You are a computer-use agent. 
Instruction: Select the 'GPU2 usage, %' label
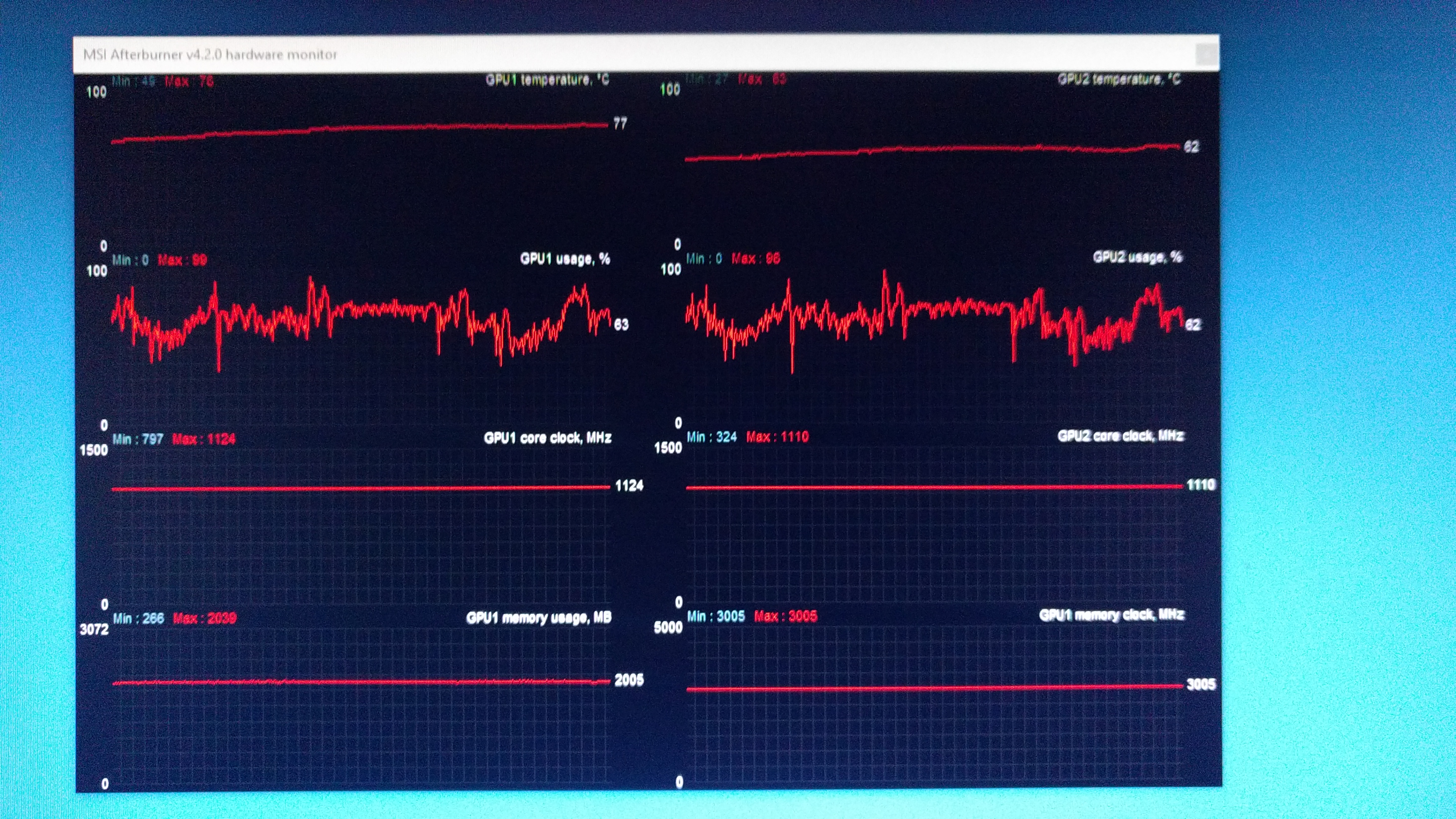(1137, 257)
